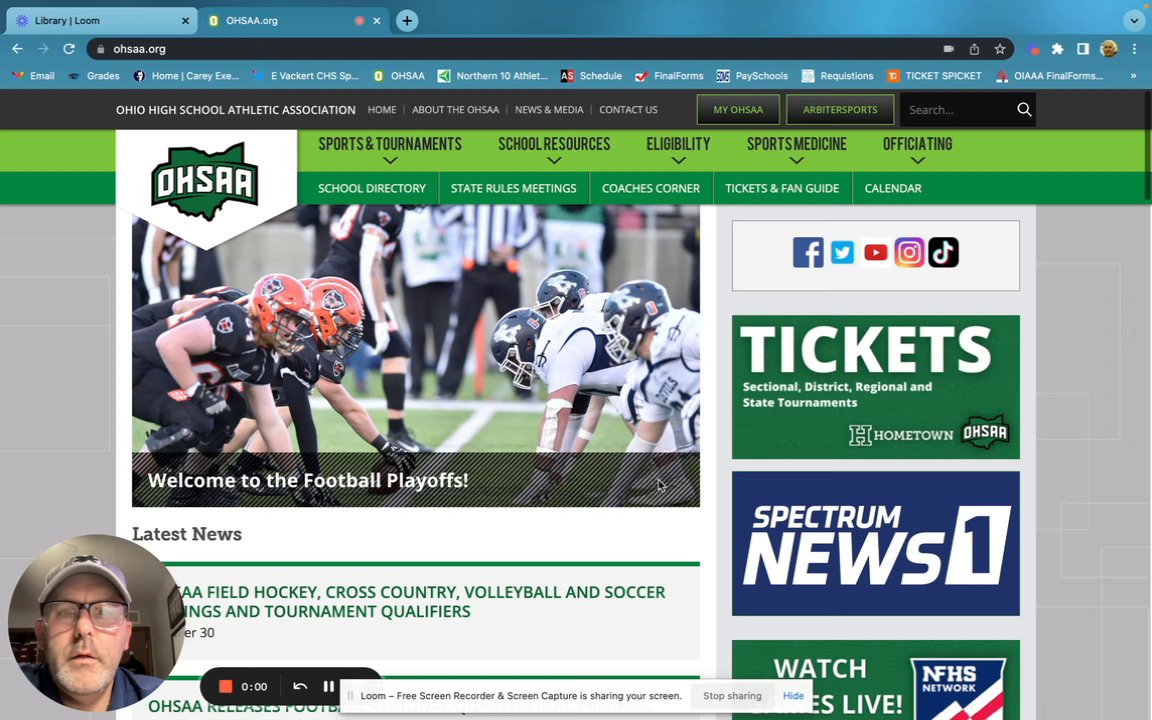Click the share page icon in address bar
The width and height of the screenshot is (1152, 720).
pos(974,48)
